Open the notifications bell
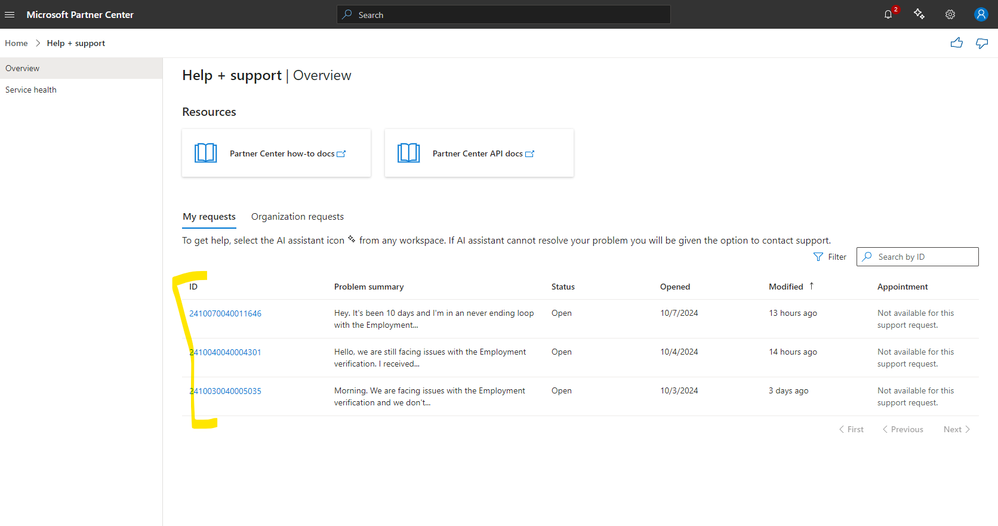 pyautogui.click(x=889, y=14)
